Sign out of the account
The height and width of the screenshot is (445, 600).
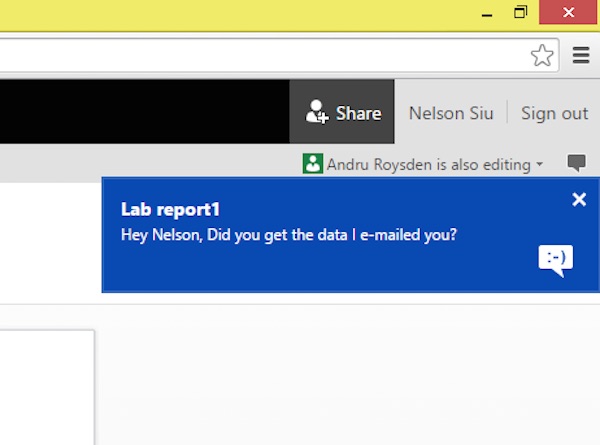(x=554, y=113)
